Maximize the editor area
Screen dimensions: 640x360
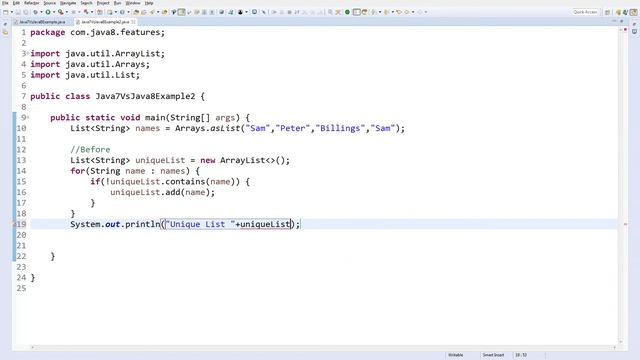621,21
